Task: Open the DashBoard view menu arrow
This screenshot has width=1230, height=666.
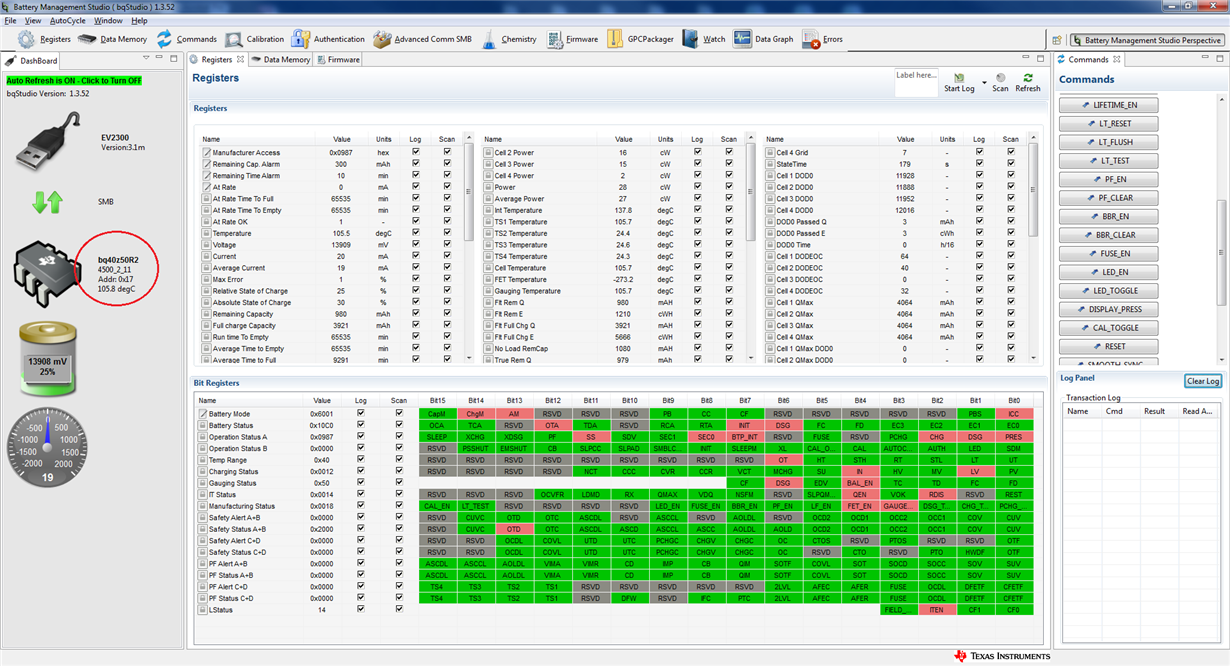Action: click(146, 60)
